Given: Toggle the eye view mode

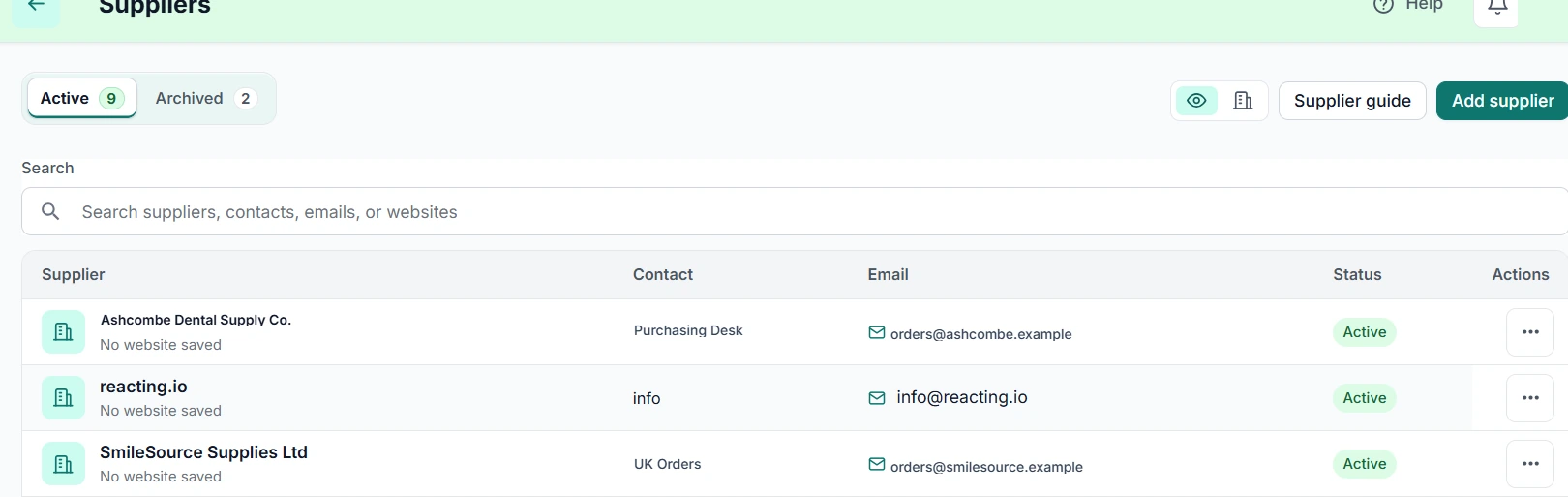Looking at the screenshot, I should point(1196,101).
